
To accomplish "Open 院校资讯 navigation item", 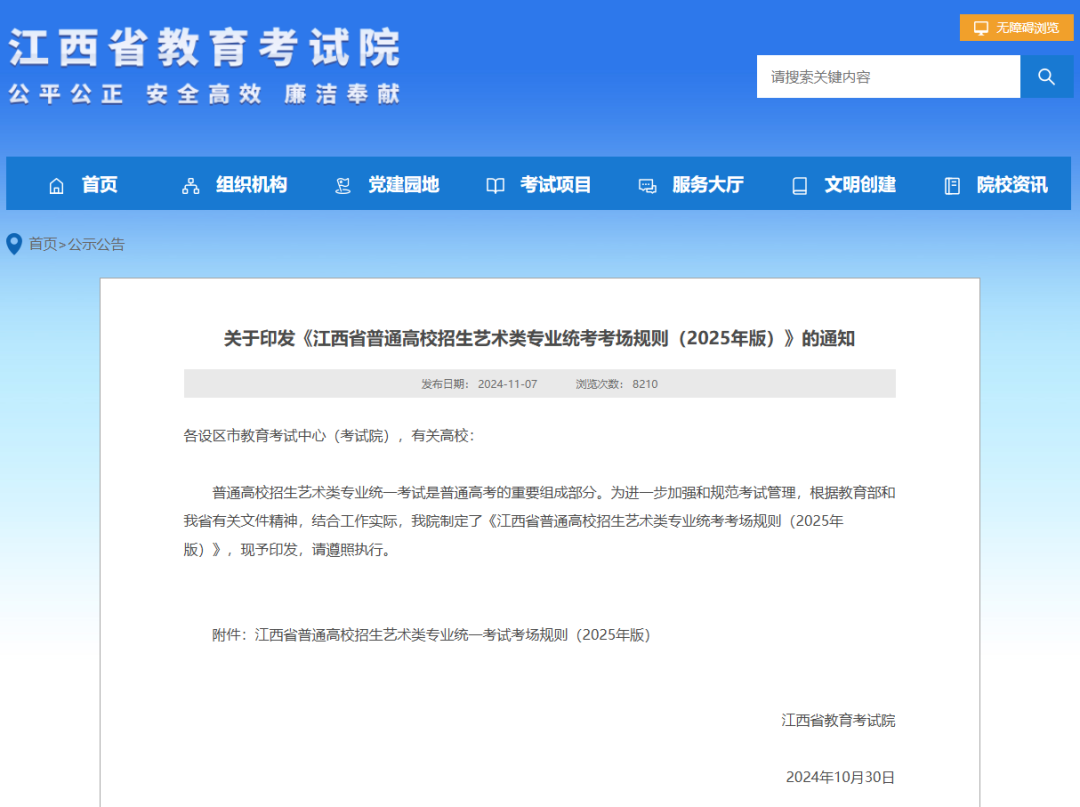I will (1012, 185).
